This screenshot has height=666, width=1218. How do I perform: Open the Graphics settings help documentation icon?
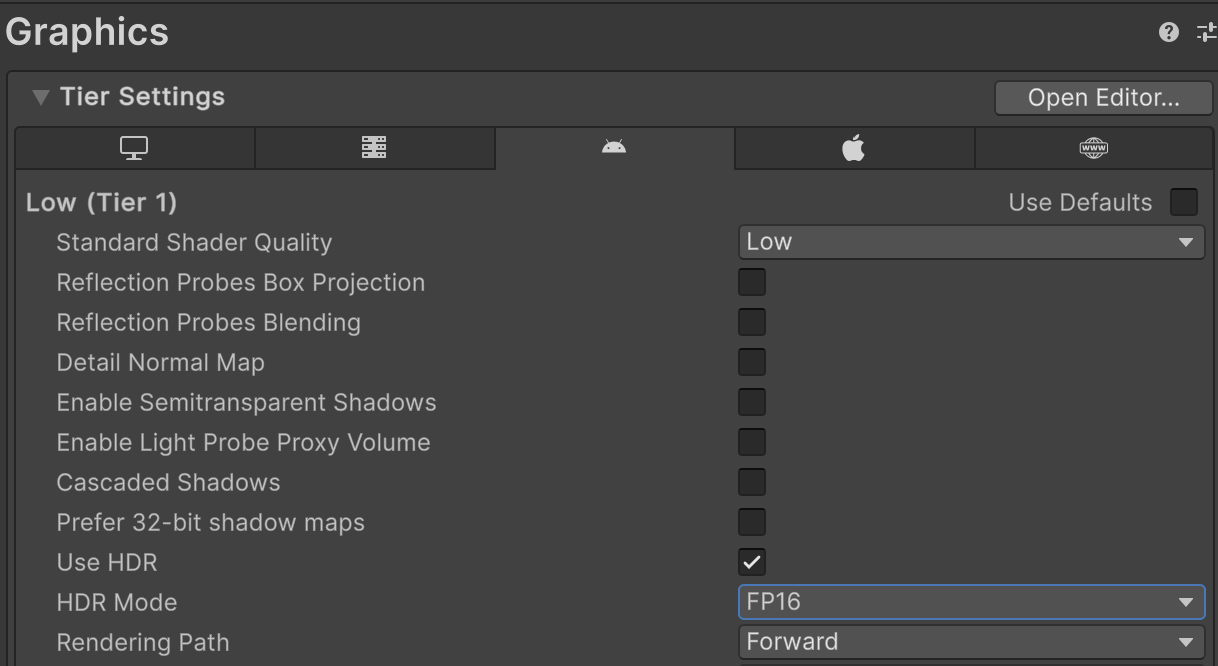[1168, 31]
